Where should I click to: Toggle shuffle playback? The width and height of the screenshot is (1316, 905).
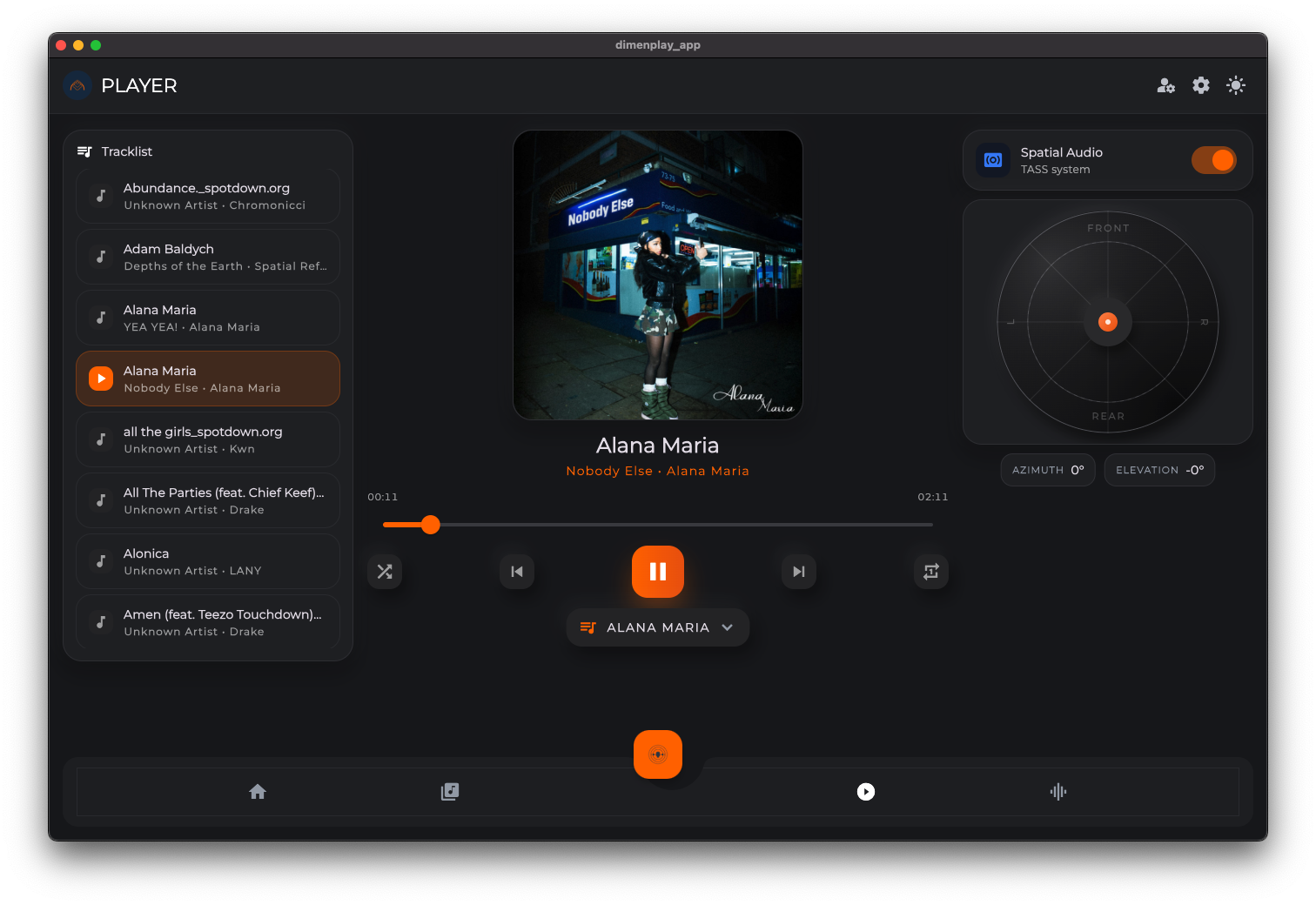(x=385, y=572)
